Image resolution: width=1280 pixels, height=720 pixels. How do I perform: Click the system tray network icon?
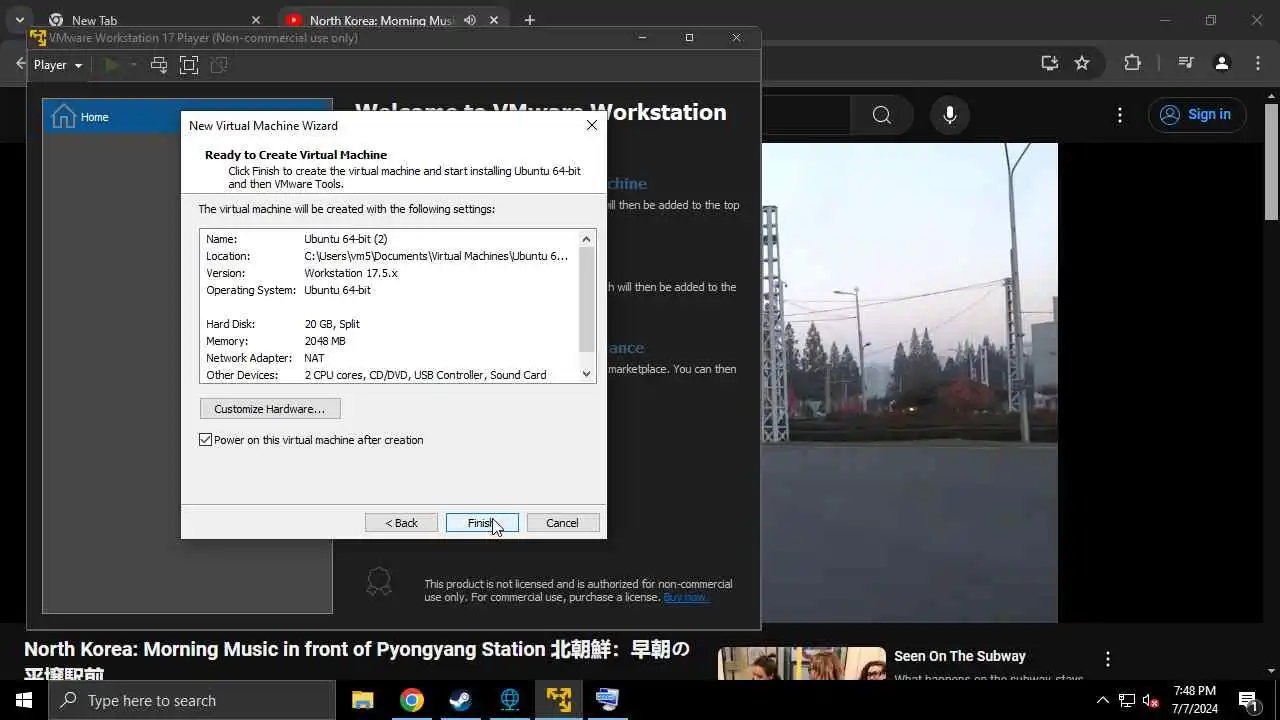click(x=1127, y=700)
